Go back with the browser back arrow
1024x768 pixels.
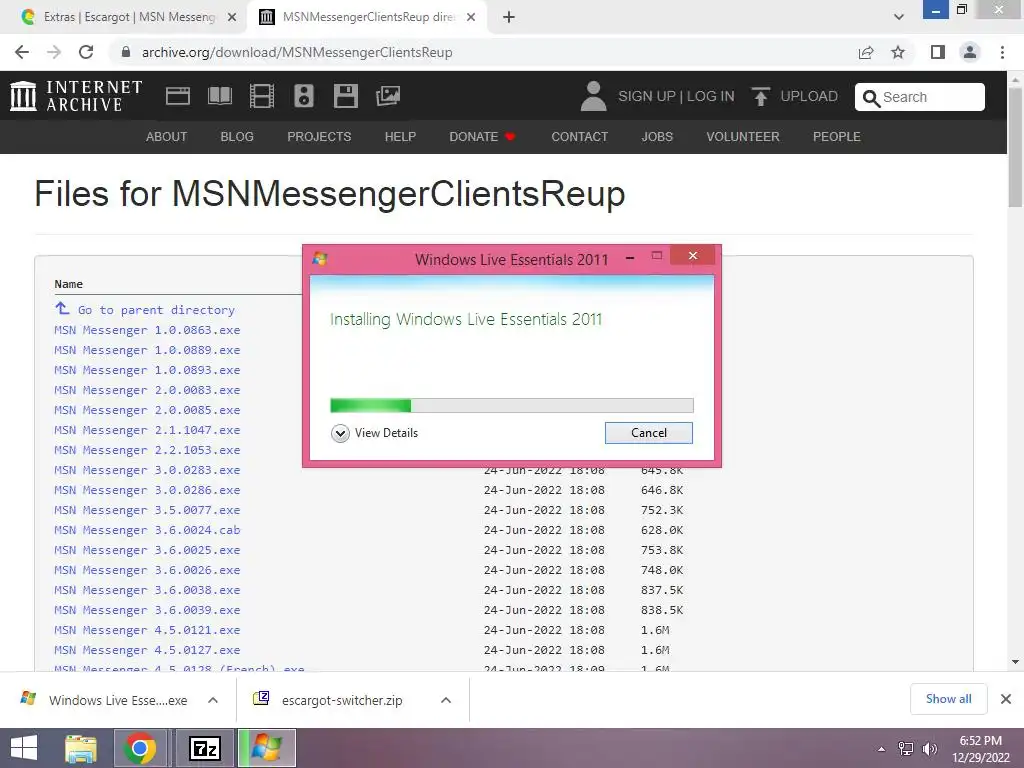[22, 52]
